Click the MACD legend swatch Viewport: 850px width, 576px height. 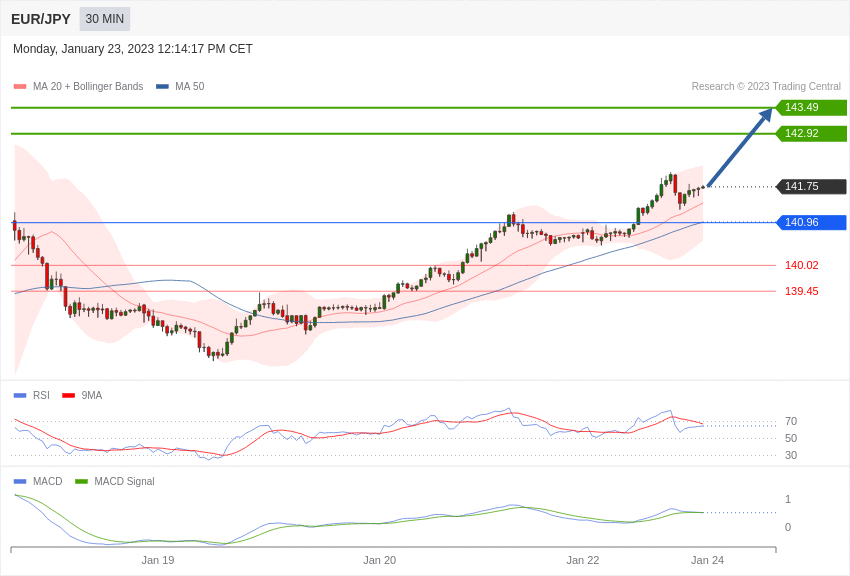[20, 481]
